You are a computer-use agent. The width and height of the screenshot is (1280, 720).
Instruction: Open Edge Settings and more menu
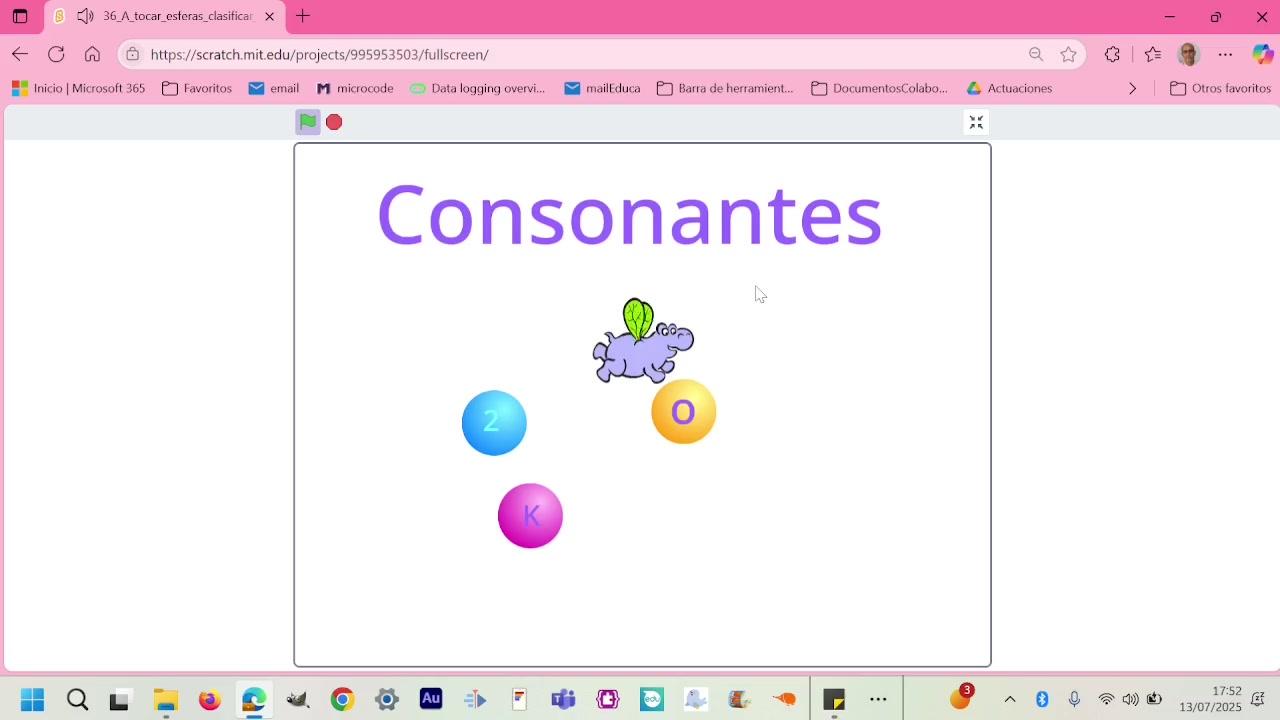tap(1225, 54)
